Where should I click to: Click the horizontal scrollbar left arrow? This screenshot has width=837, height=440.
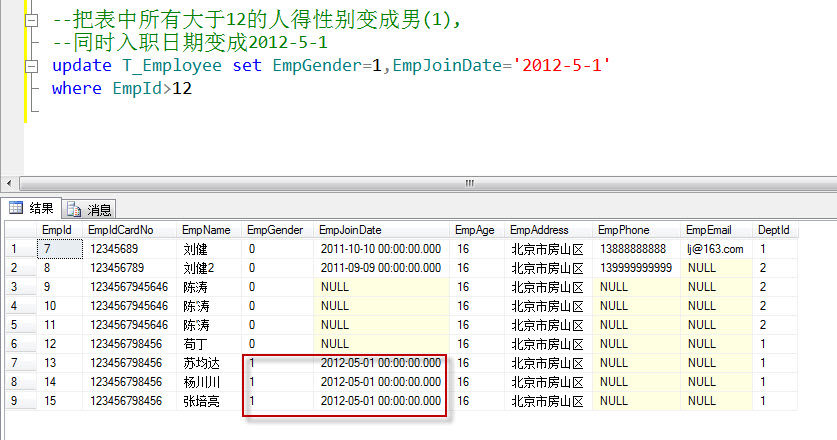(9, 184)
